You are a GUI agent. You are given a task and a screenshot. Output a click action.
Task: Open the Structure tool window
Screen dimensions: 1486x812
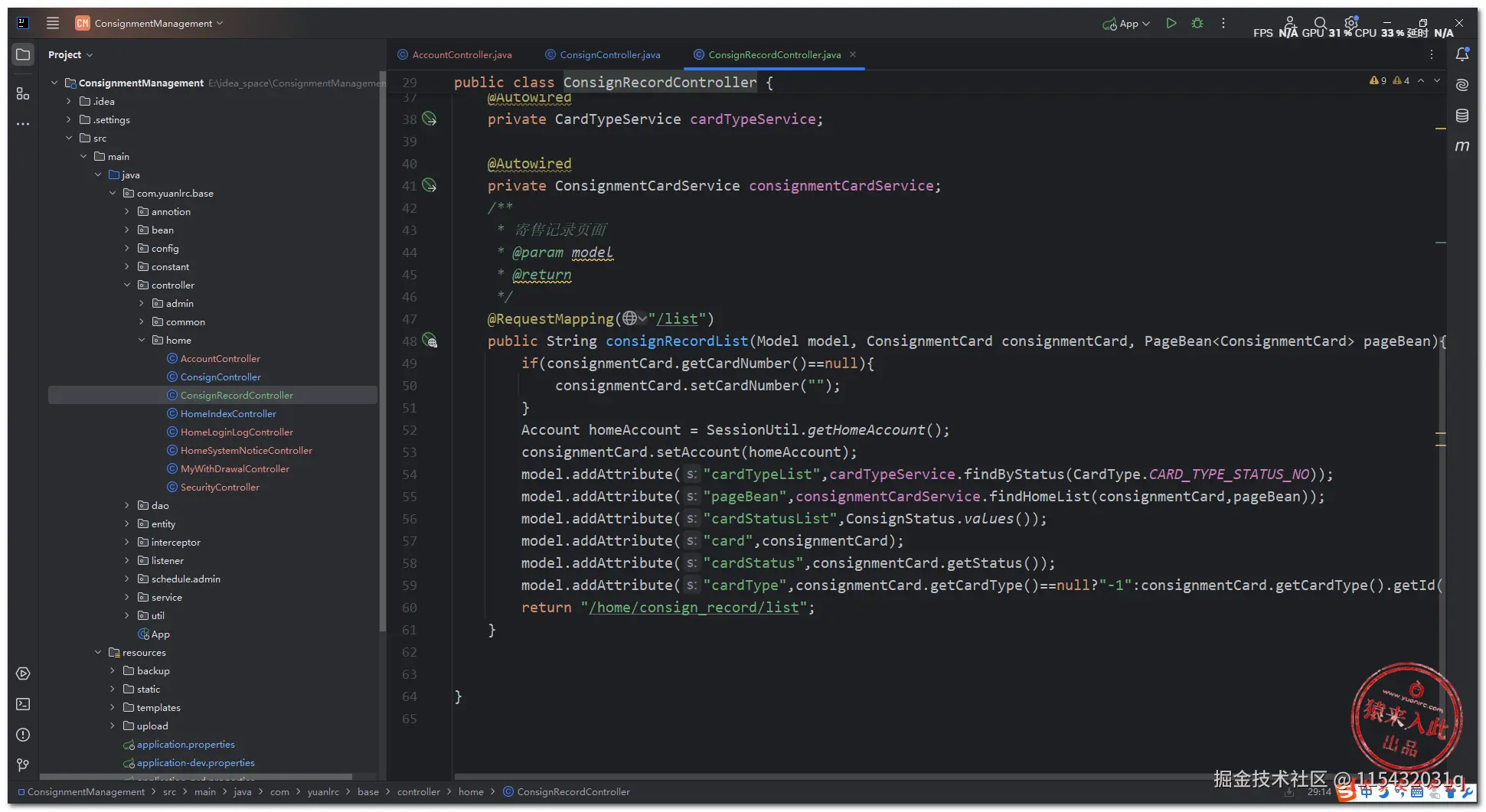tap(23, 93)
